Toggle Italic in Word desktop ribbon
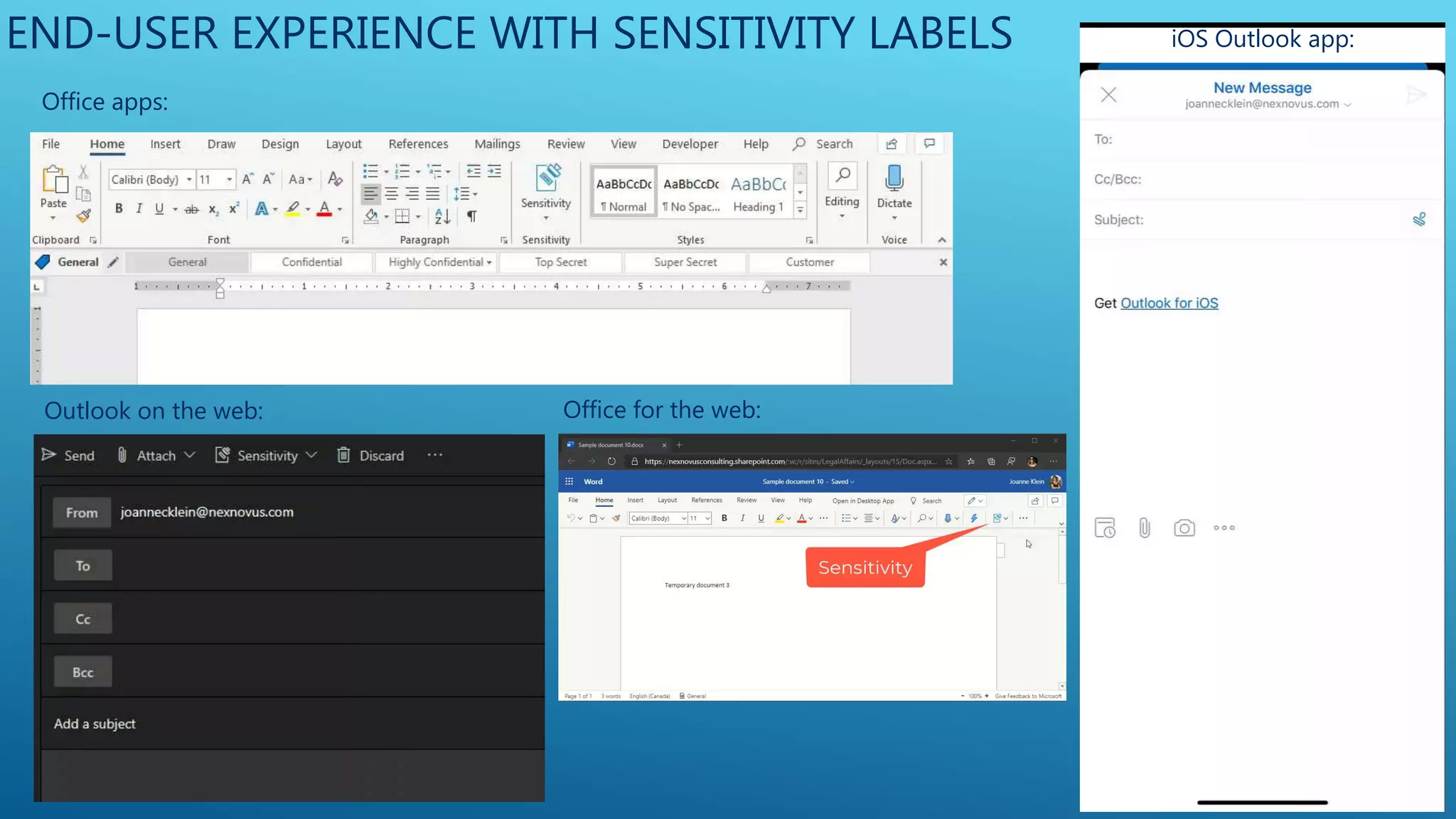The height and width of the screenshot is (819, 1456). pos(139,208)
